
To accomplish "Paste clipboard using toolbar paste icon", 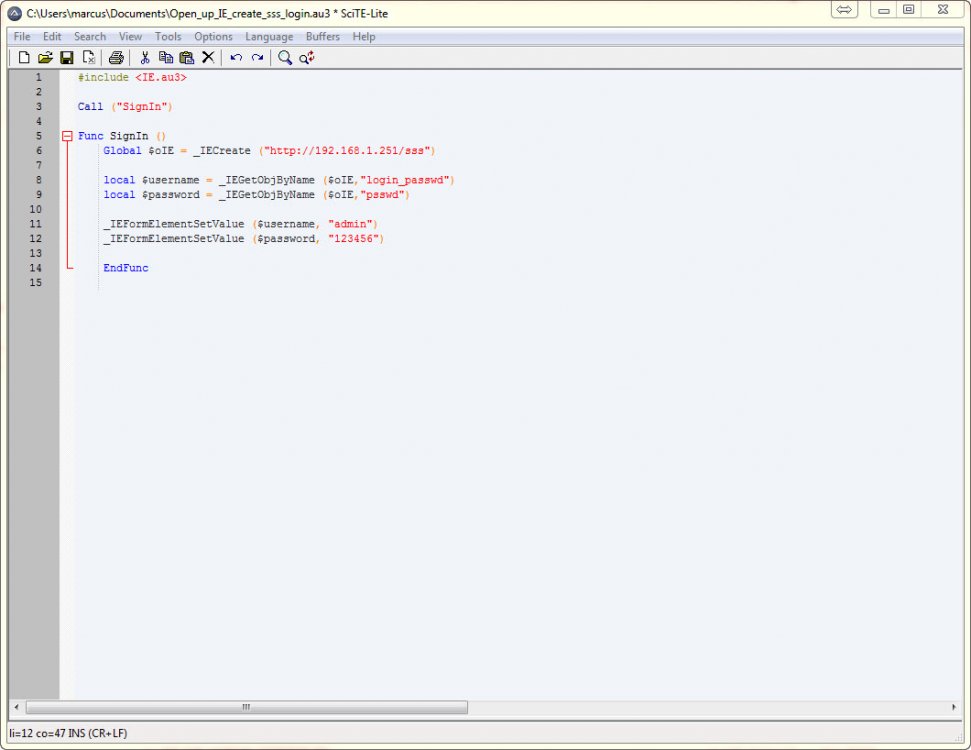I will [186, 58].
